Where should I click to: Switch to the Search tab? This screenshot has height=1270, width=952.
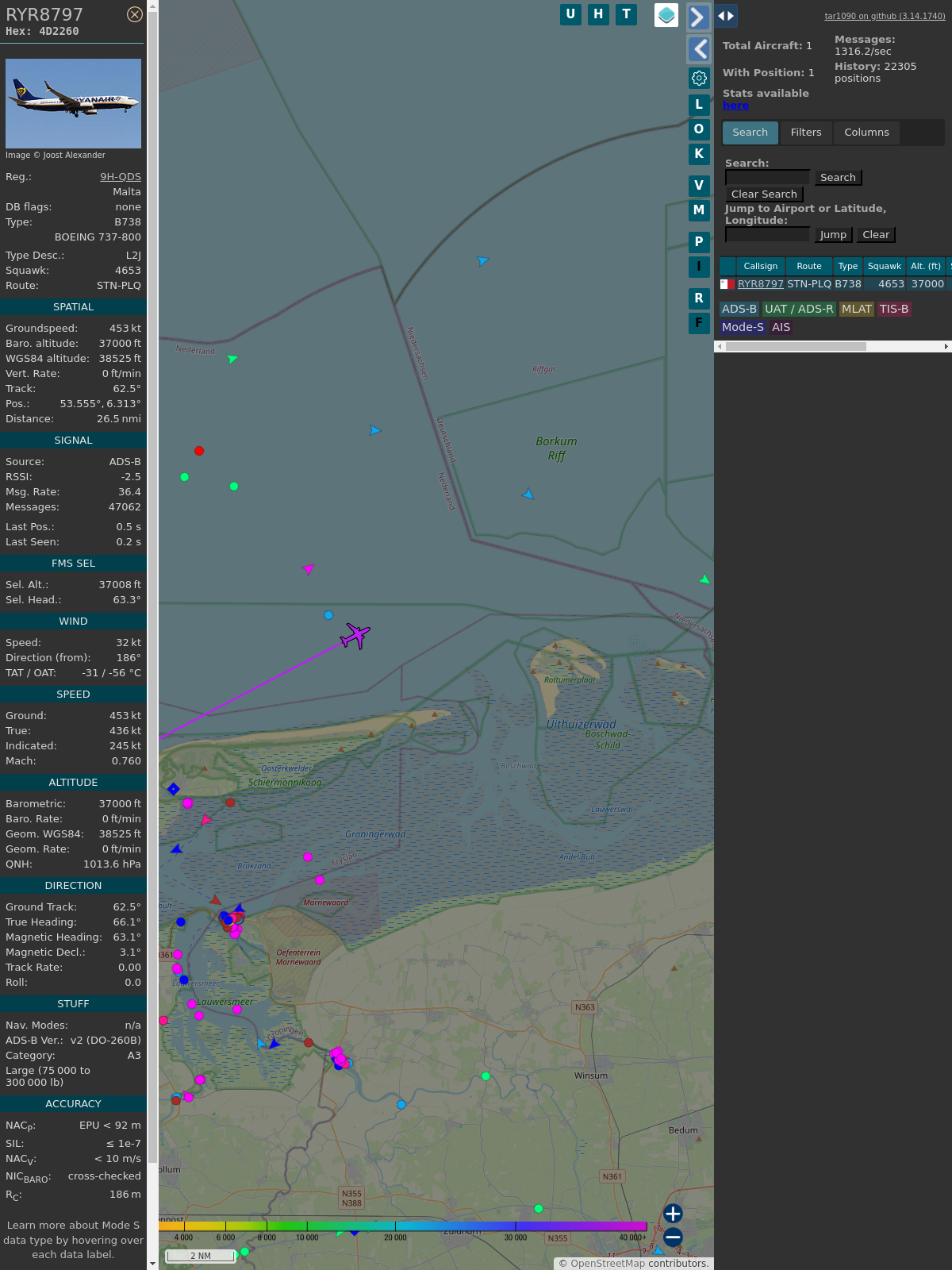point(750,133)
